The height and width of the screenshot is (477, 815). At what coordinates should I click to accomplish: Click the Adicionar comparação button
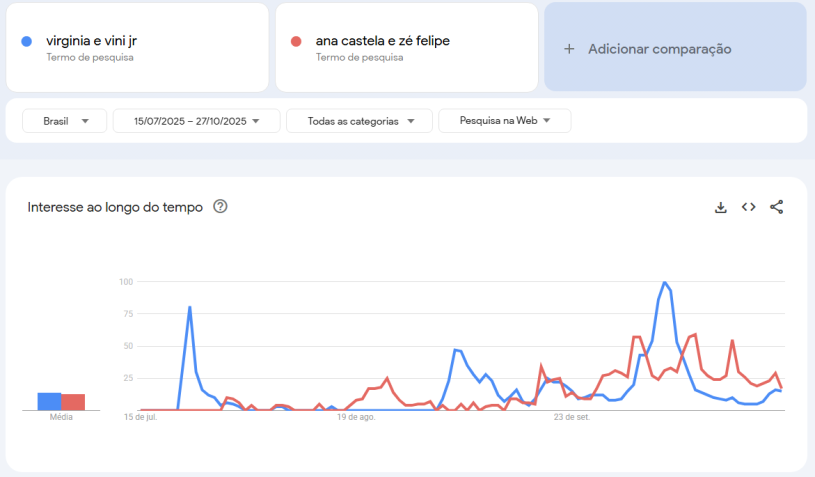pos(659,49)
